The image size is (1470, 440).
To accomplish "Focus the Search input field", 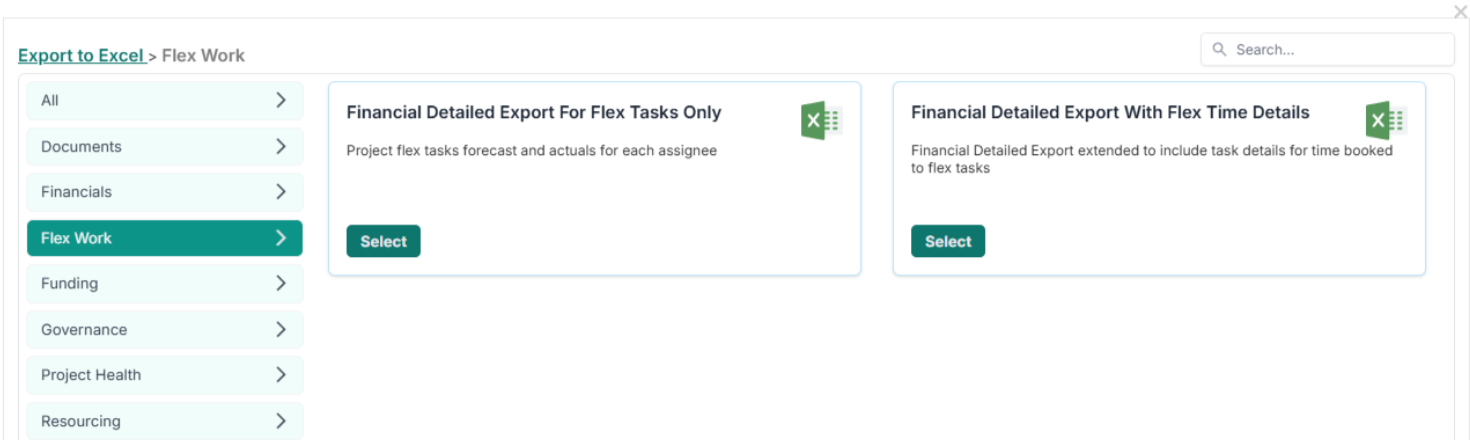I will (1336, 49).
